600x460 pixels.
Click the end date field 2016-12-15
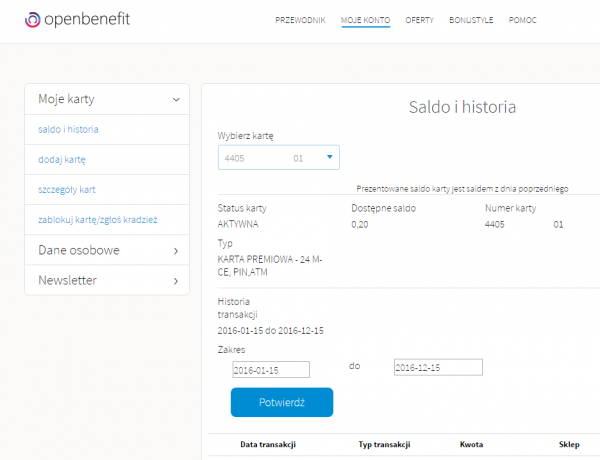coord(438,368)
